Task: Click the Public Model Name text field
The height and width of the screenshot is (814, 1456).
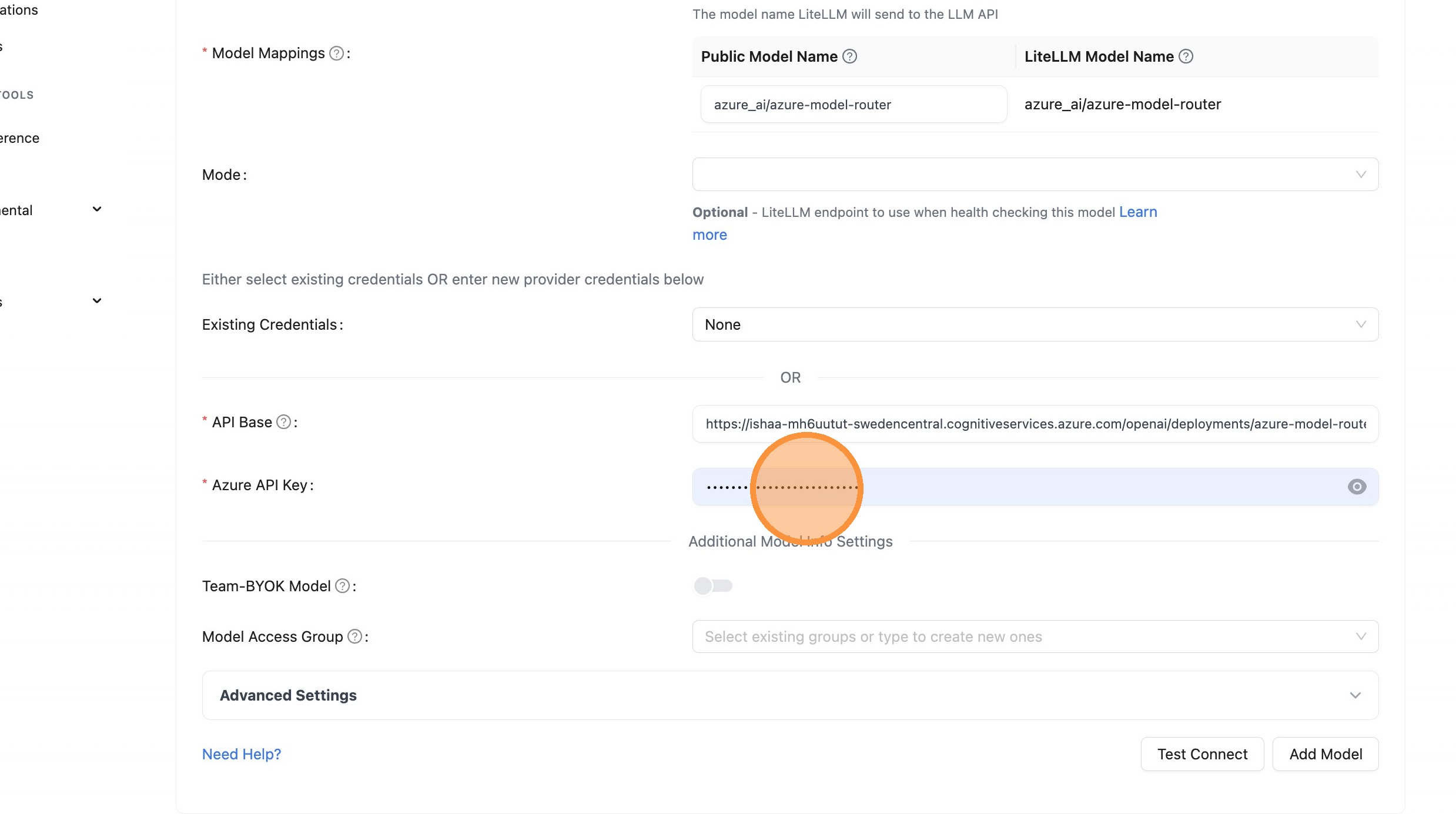Action: pos(853,105)
